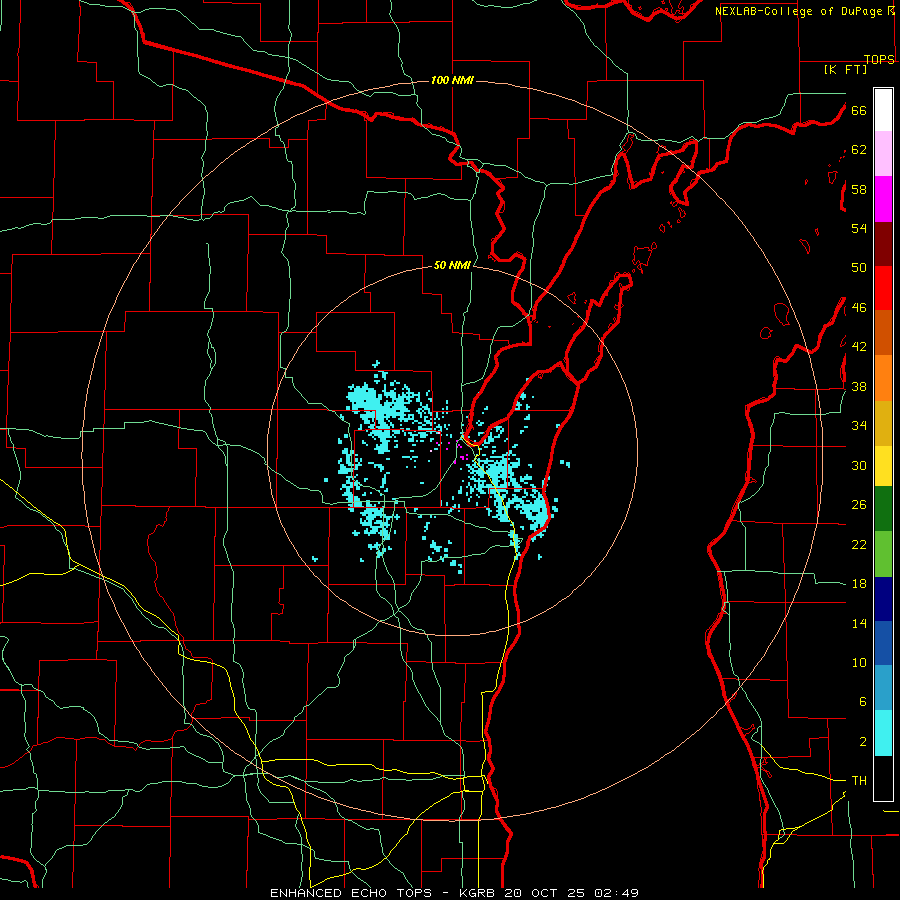The height and width of the screenshot is (900, 900).
Task: Click the black TH threshold swatch
Action: [x=883, y=778]
